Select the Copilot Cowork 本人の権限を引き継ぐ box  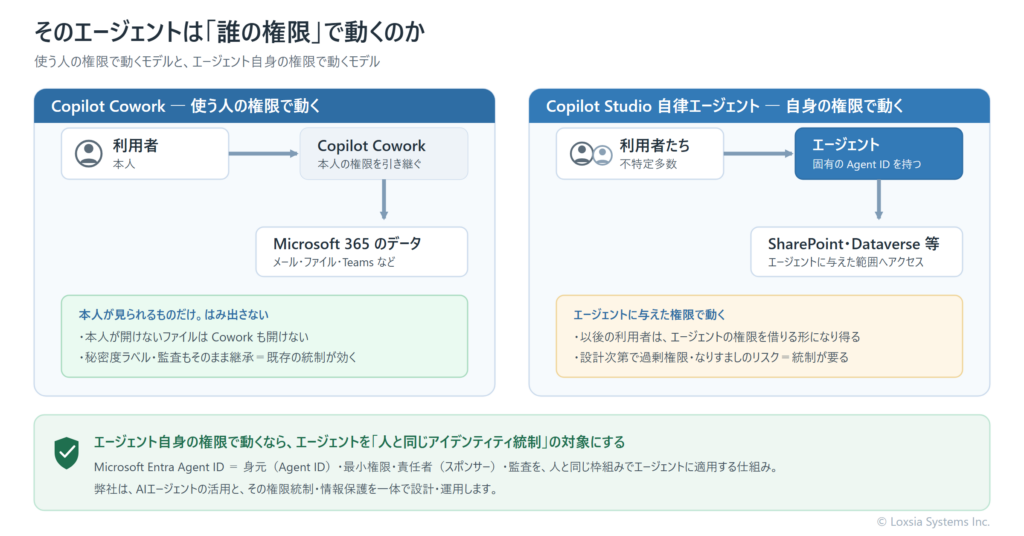point(384,153)
